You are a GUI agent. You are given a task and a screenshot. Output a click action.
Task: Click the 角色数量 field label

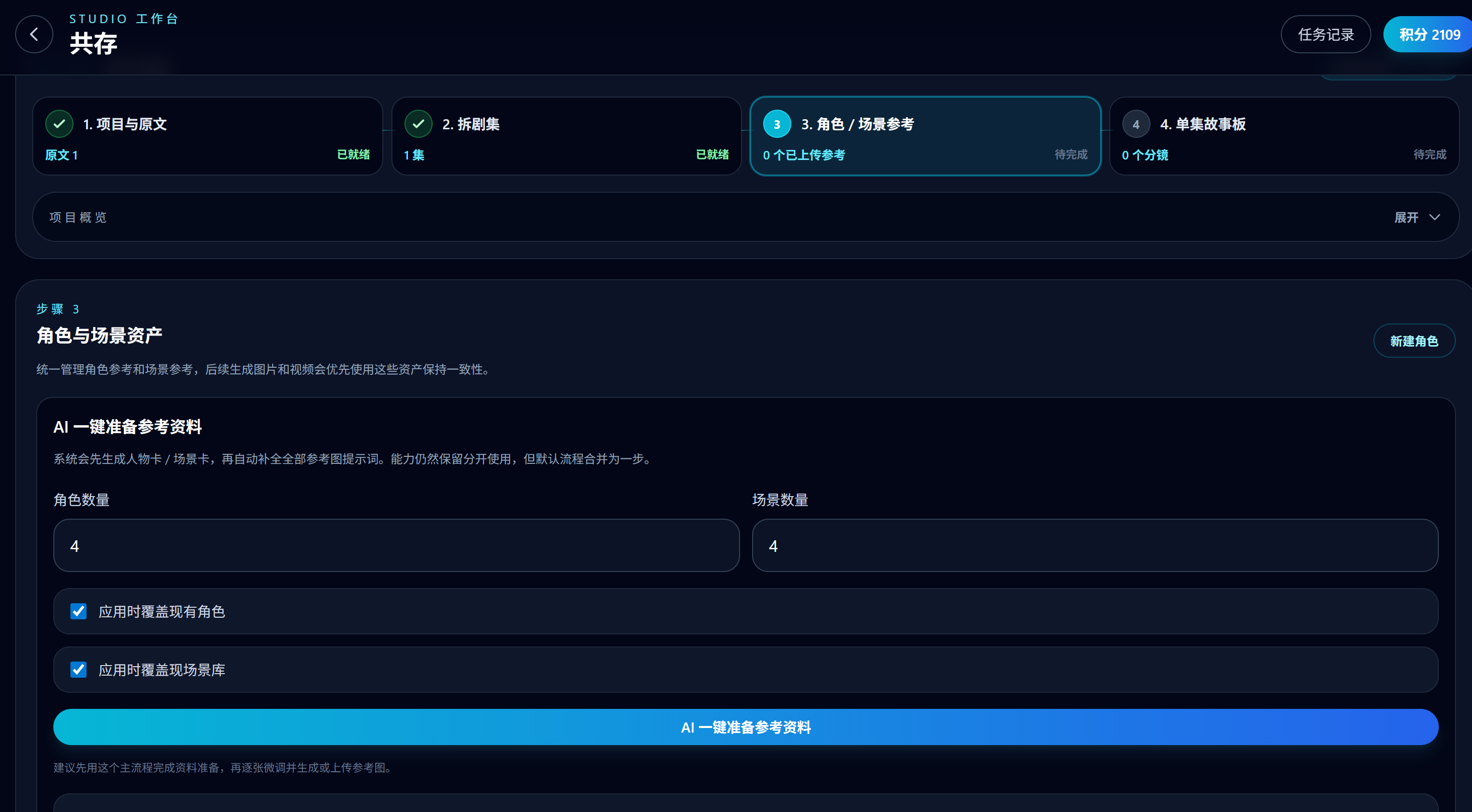[x=81, y=500]
